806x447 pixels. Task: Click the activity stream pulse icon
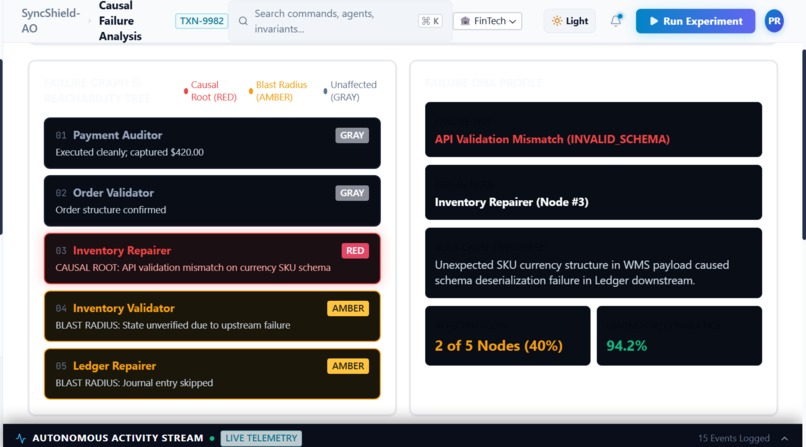21,438
